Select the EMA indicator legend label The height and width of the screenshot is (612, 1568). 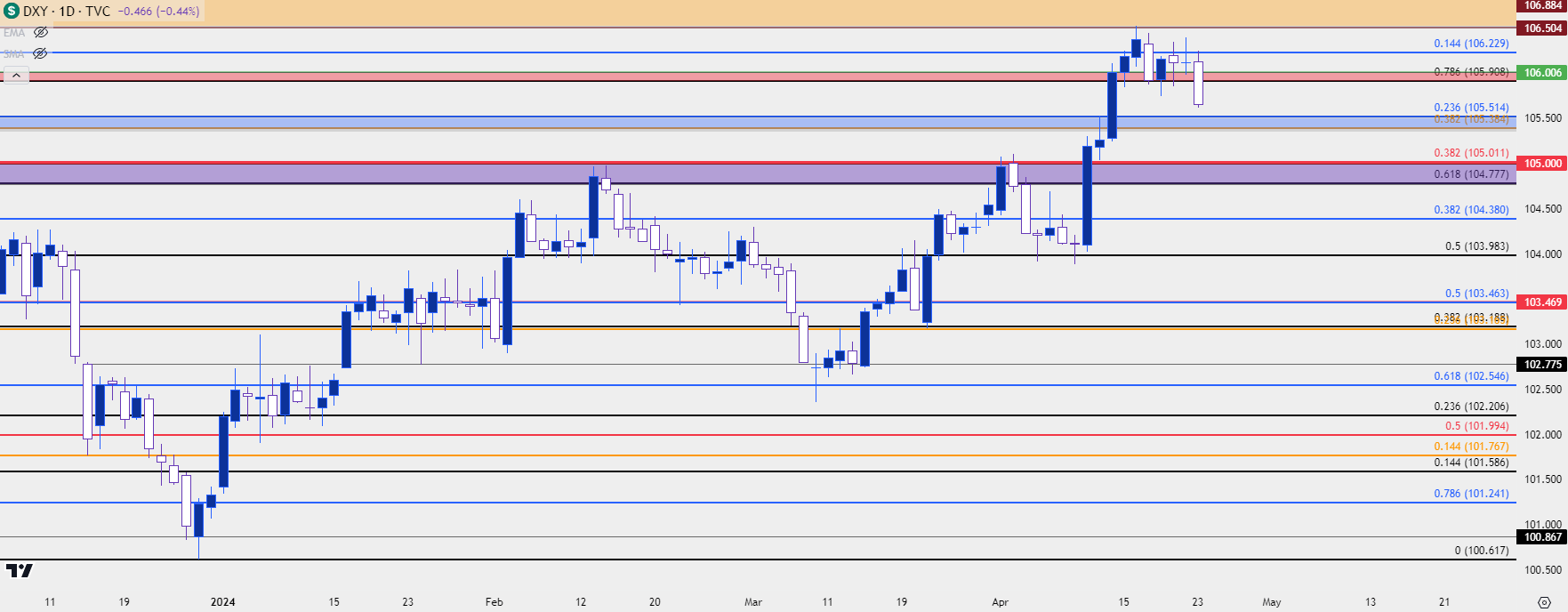(x=14, y=33)
